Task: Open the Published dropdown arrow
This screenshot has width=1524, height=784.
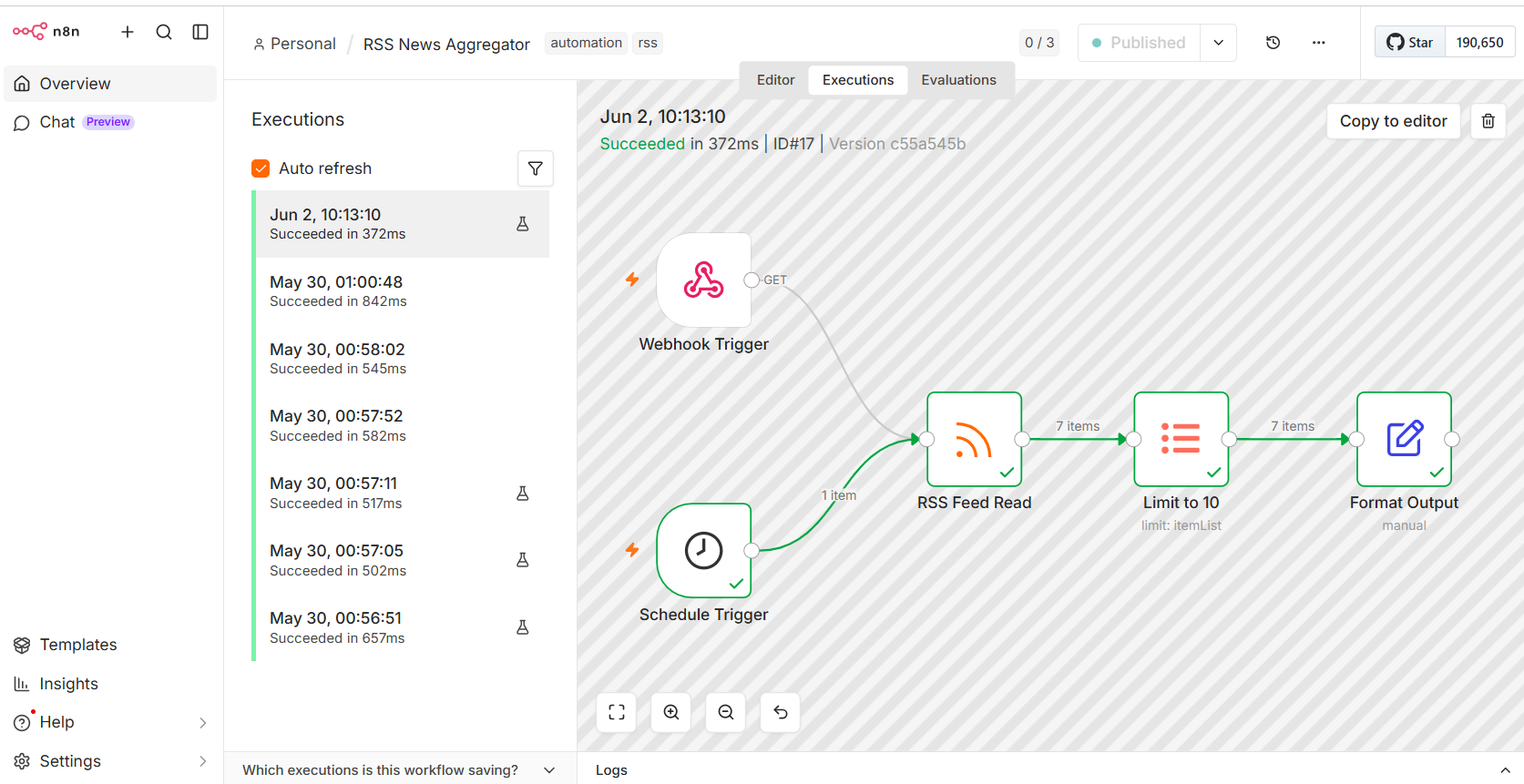Action: point(1218,43)
